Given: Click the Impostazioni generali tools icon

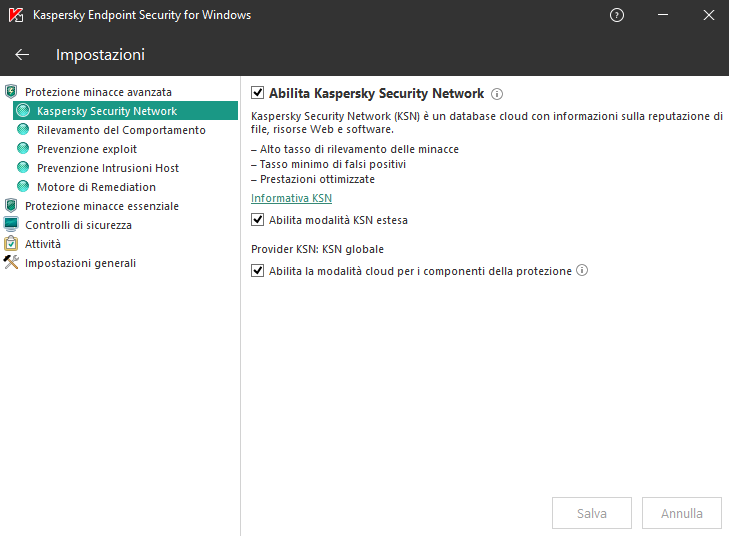Looking at the screenshot, I should point(11,262).
